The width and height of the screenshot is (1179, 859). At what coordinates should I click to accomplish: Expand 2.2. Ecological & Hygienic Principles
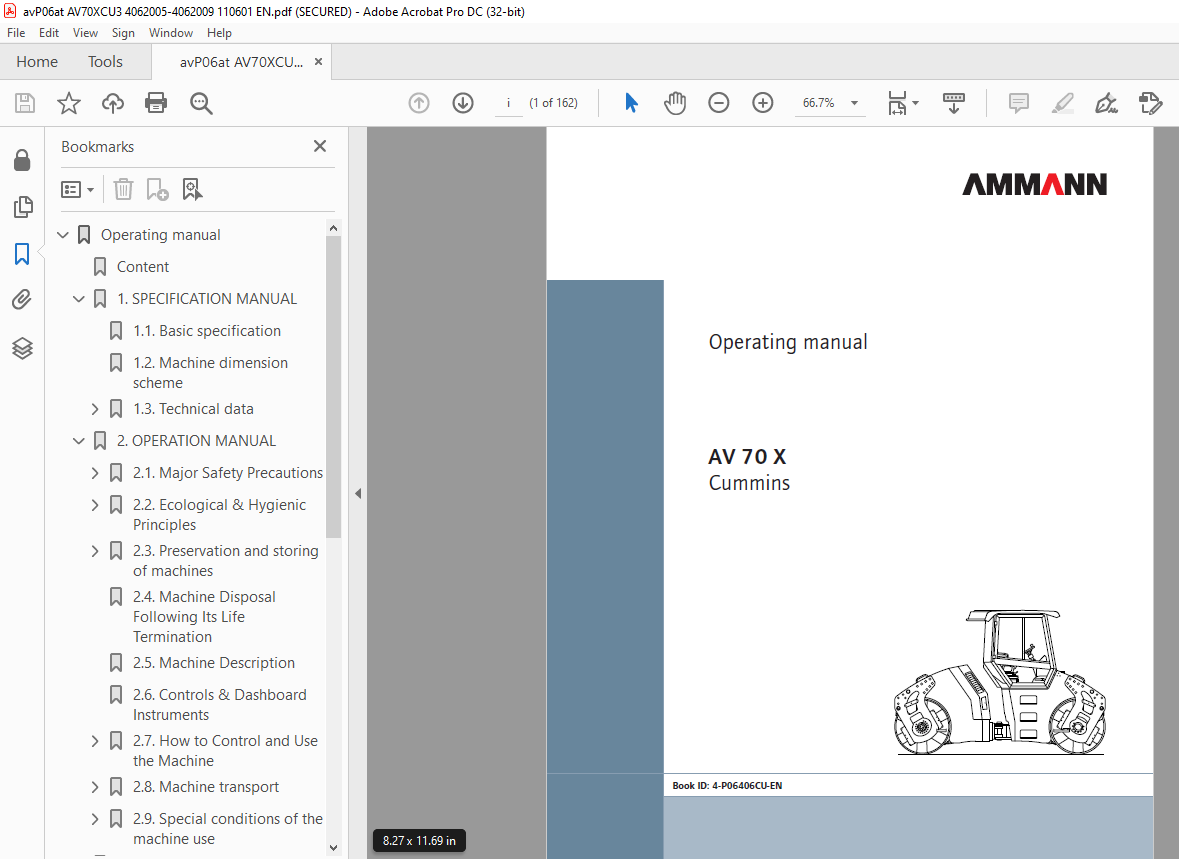pos(95,505)
